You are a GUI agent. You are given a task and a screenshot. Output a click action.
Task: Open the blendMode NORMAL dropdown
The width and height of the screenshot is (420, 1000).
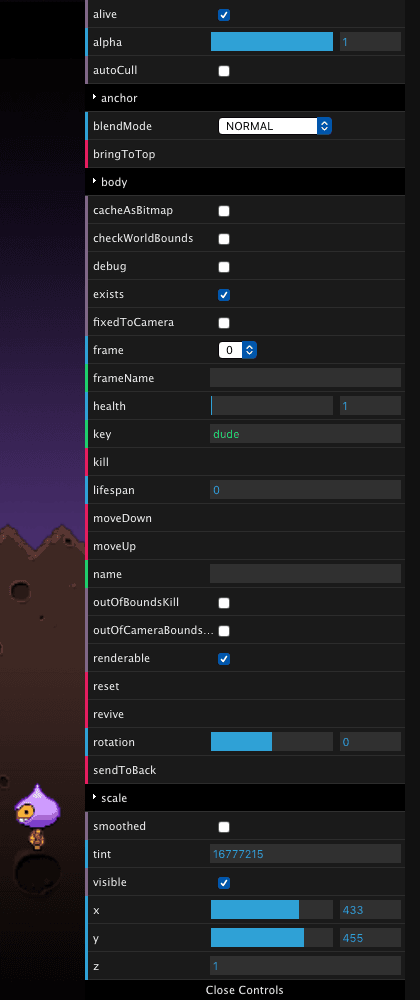275,126
